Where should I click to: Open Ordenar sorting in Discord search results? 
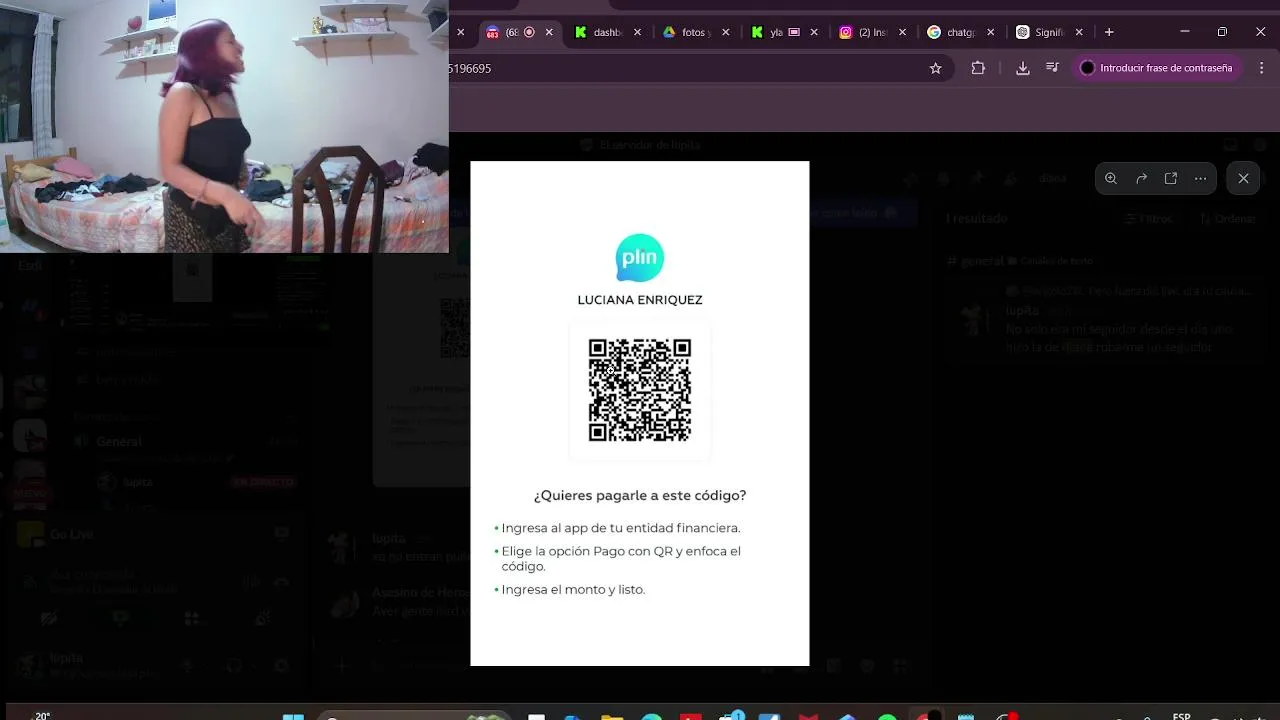click(1228, 218)
